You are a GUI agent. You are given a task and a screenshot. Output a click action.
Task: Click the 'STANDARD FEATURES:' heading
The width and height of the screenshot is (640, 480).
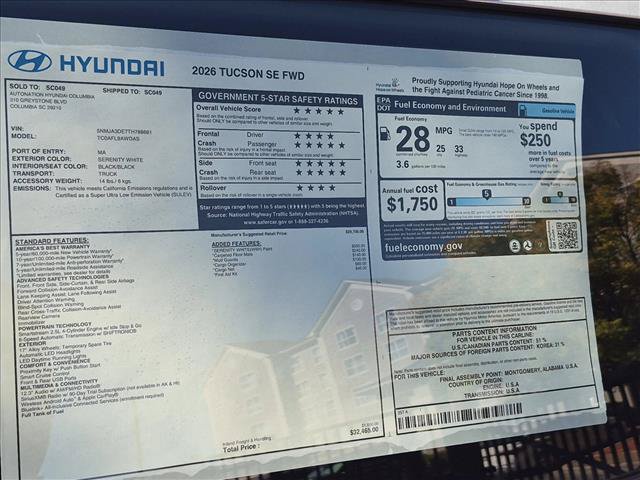click(52, 241)
